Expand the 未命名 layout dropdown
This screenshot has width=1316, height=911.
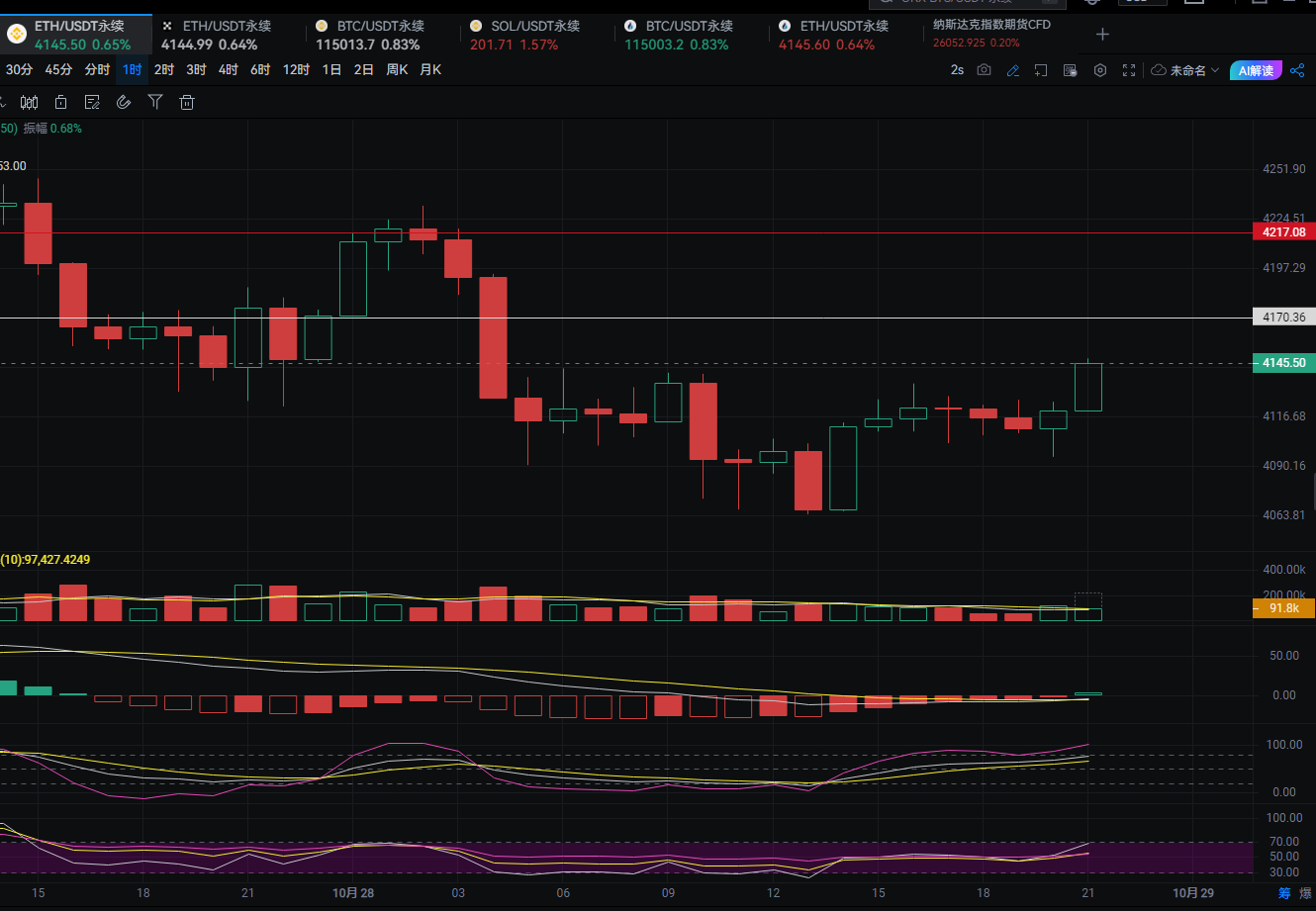coord(1185,70)
